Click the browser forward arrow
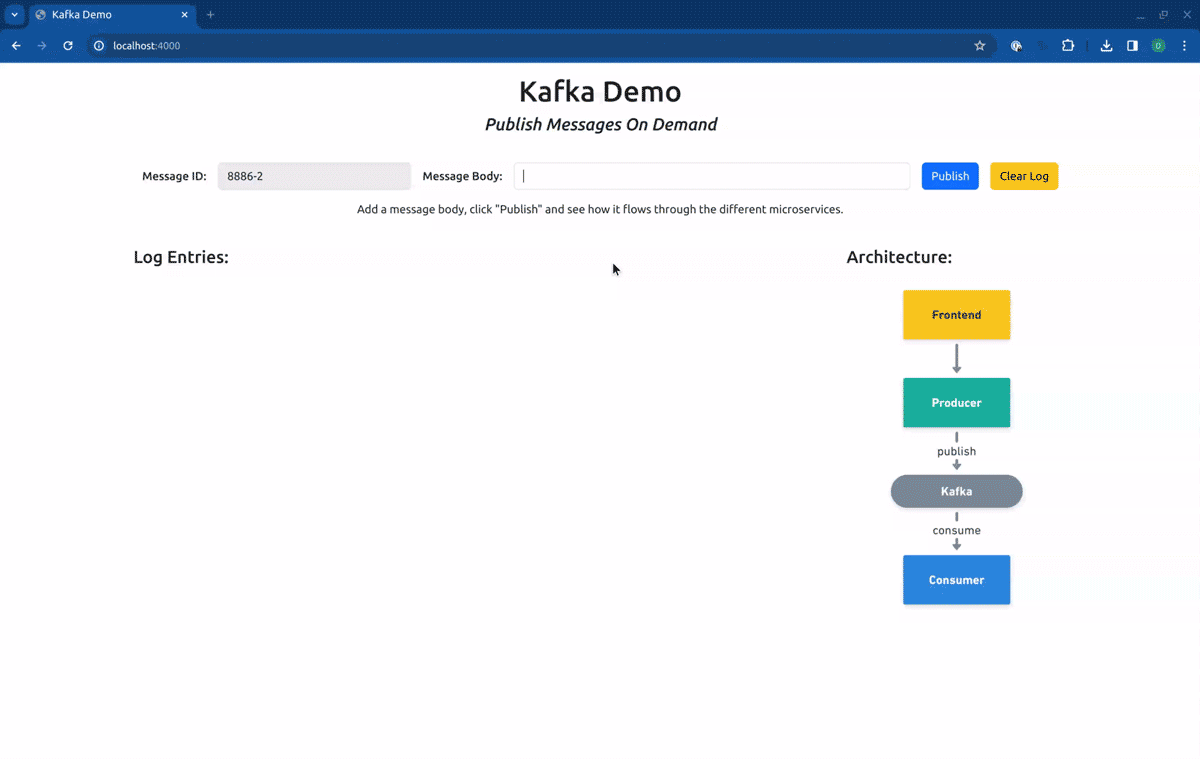Image resolution: width=1200 pixels, height=759 pixels. [x=42, y=46]
